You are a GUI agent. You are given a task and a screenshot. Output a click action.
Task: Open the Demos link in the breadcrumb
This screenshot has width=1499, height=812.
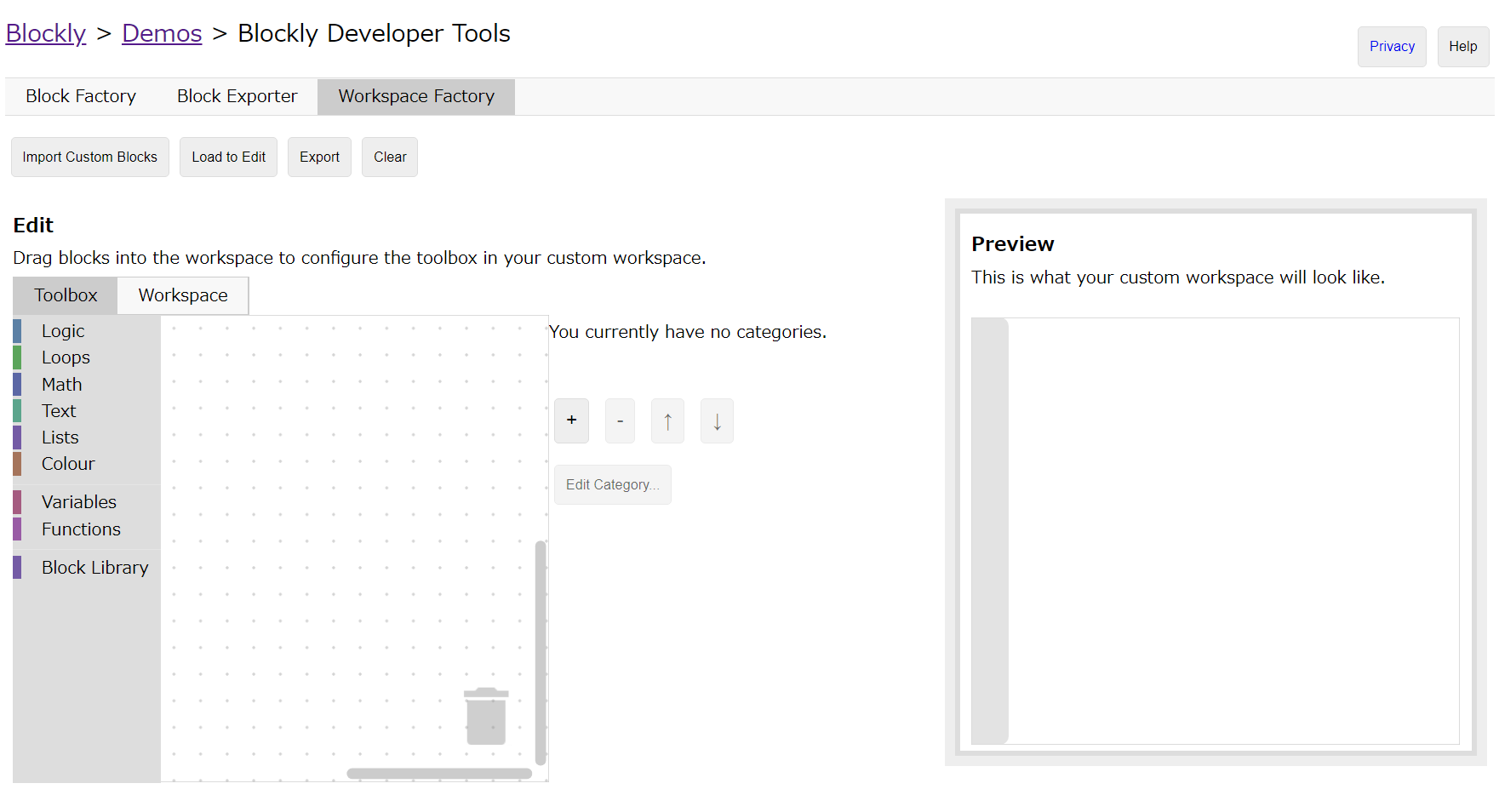coord(162,33)
